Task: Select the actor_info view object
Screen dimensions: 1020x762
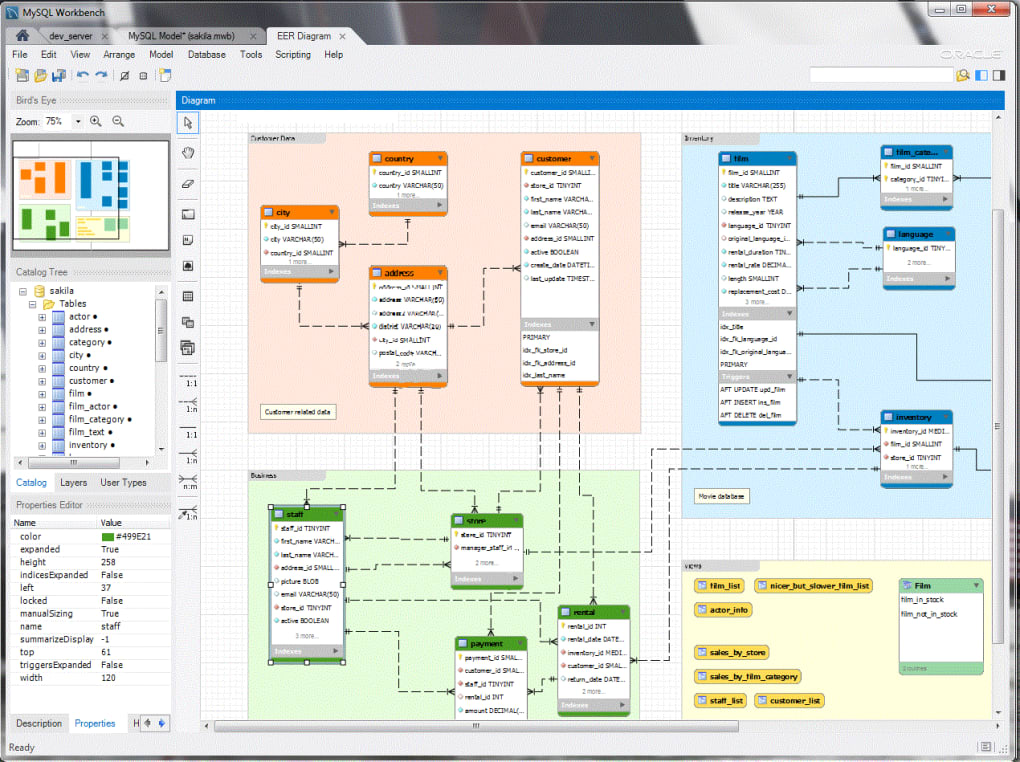Action: (723, 610)
